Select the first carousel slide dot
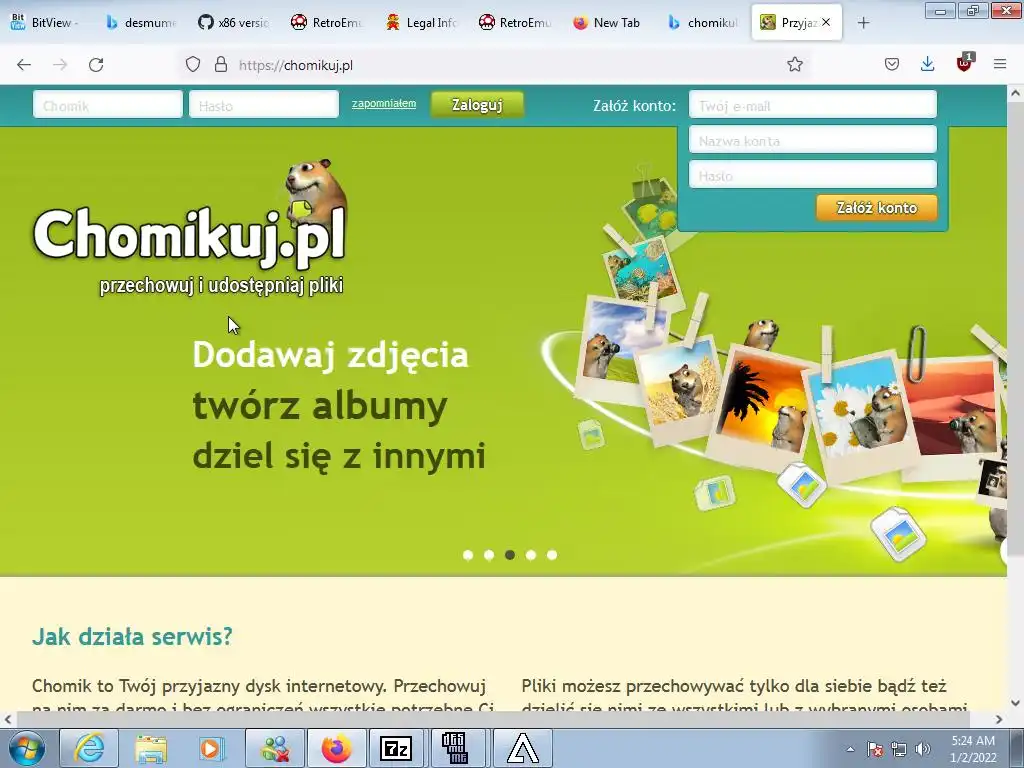The width and height of the screenshot is (1024, 768). tap(468, 555)
